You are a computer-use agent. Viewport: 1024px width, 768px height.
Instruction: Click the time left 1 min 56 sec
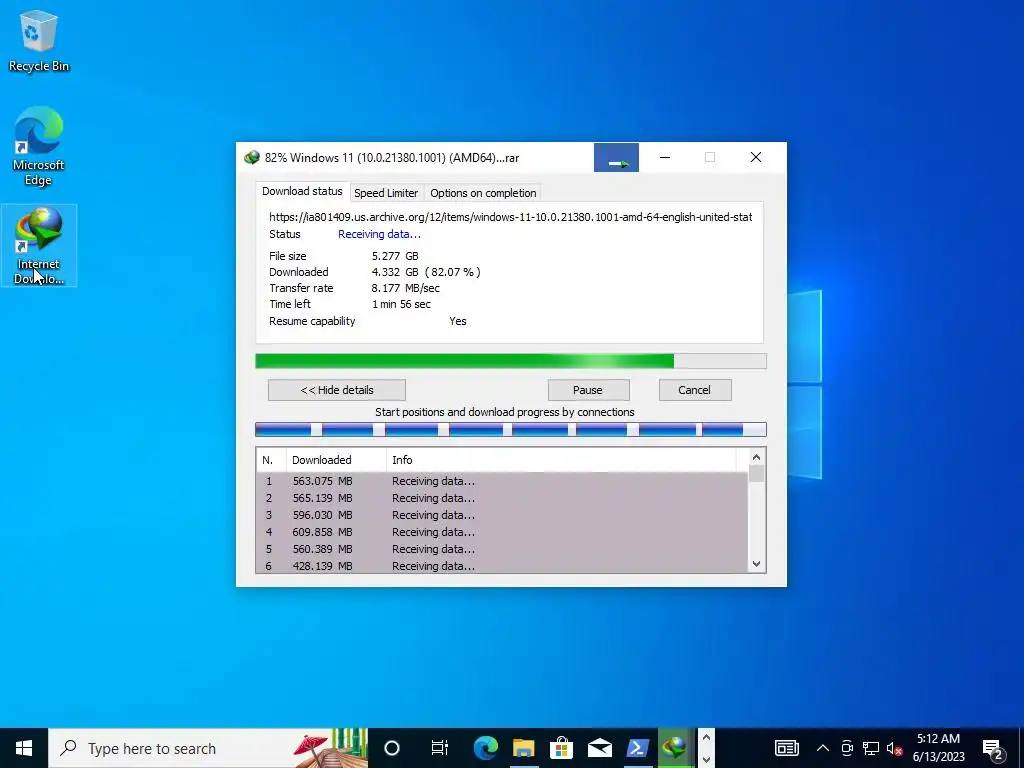(401, 304)
